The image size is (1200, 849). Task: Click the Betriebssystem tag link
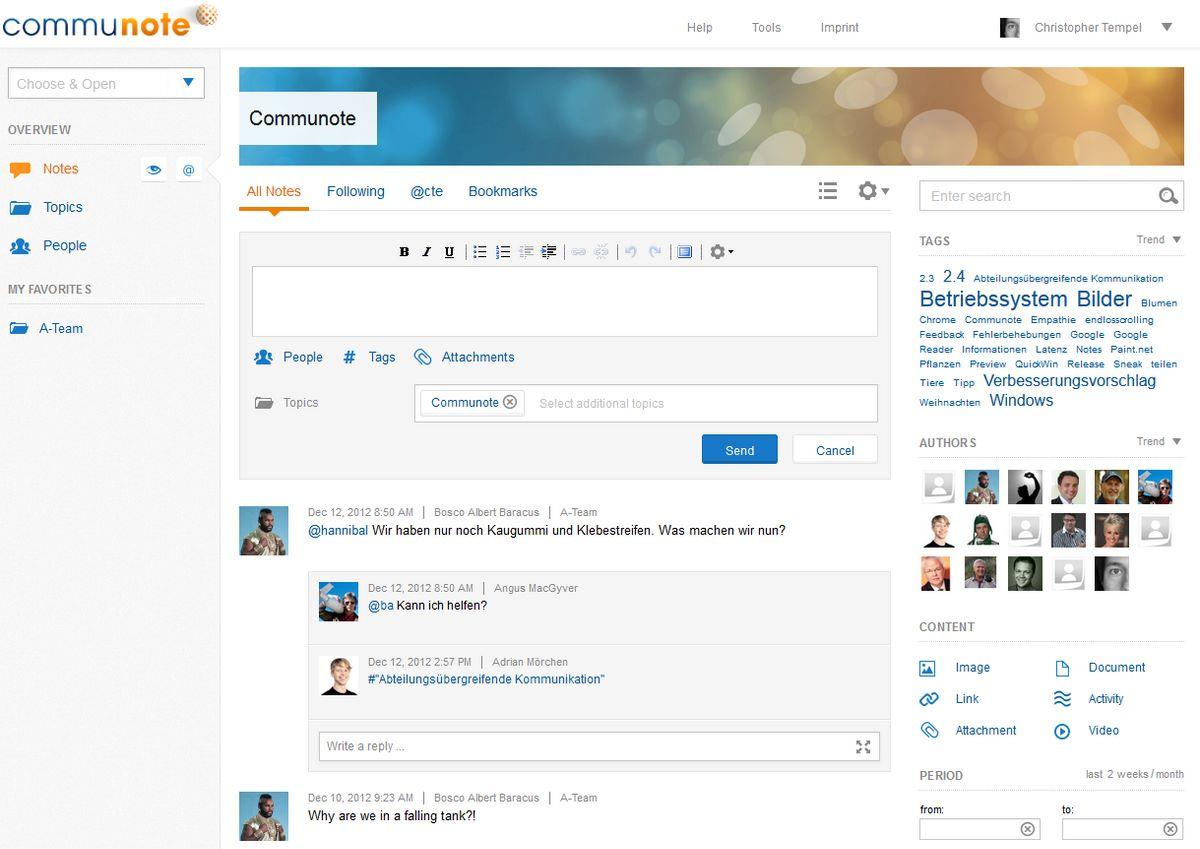coord(993,299)
